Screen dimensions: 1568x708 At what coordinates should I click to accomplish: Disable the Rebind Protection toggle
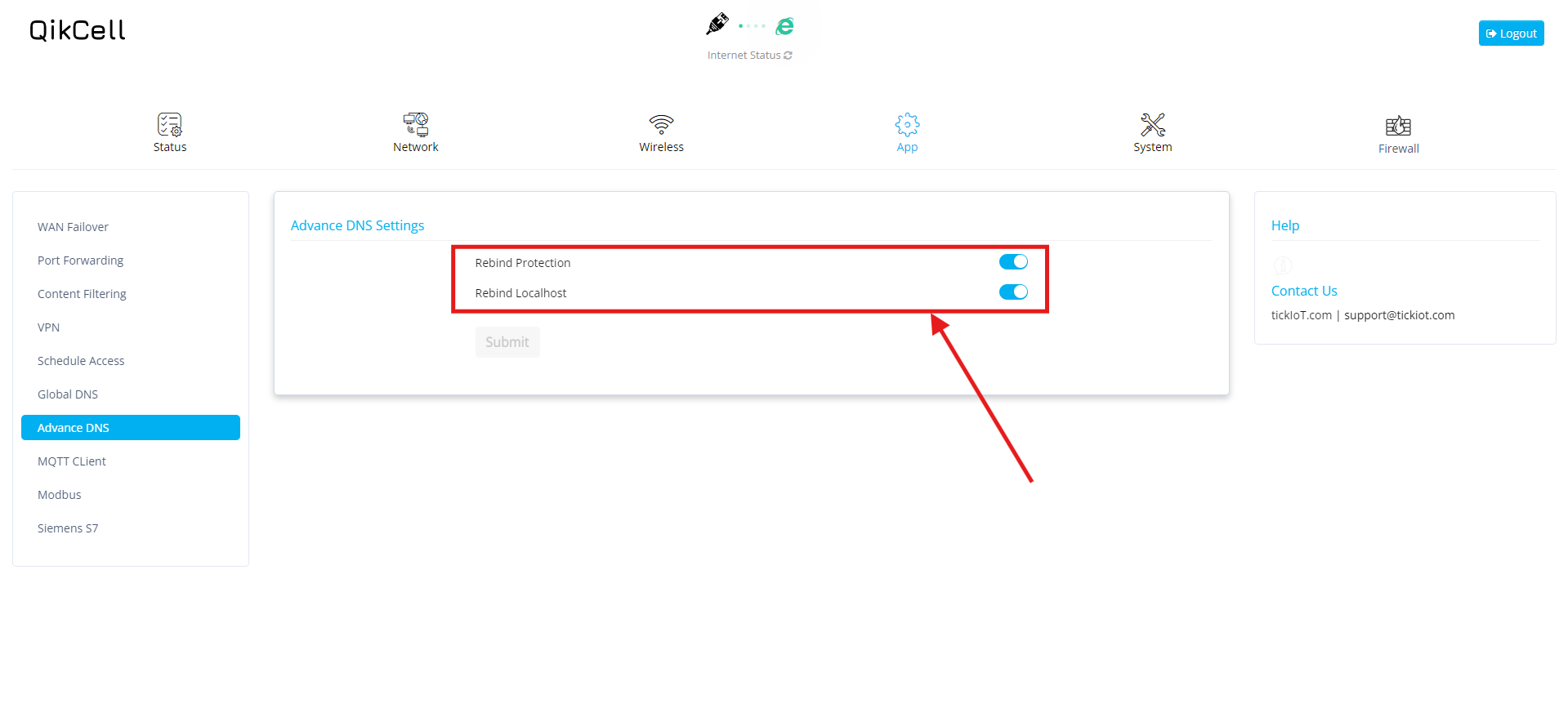[x=1013, y=262]
